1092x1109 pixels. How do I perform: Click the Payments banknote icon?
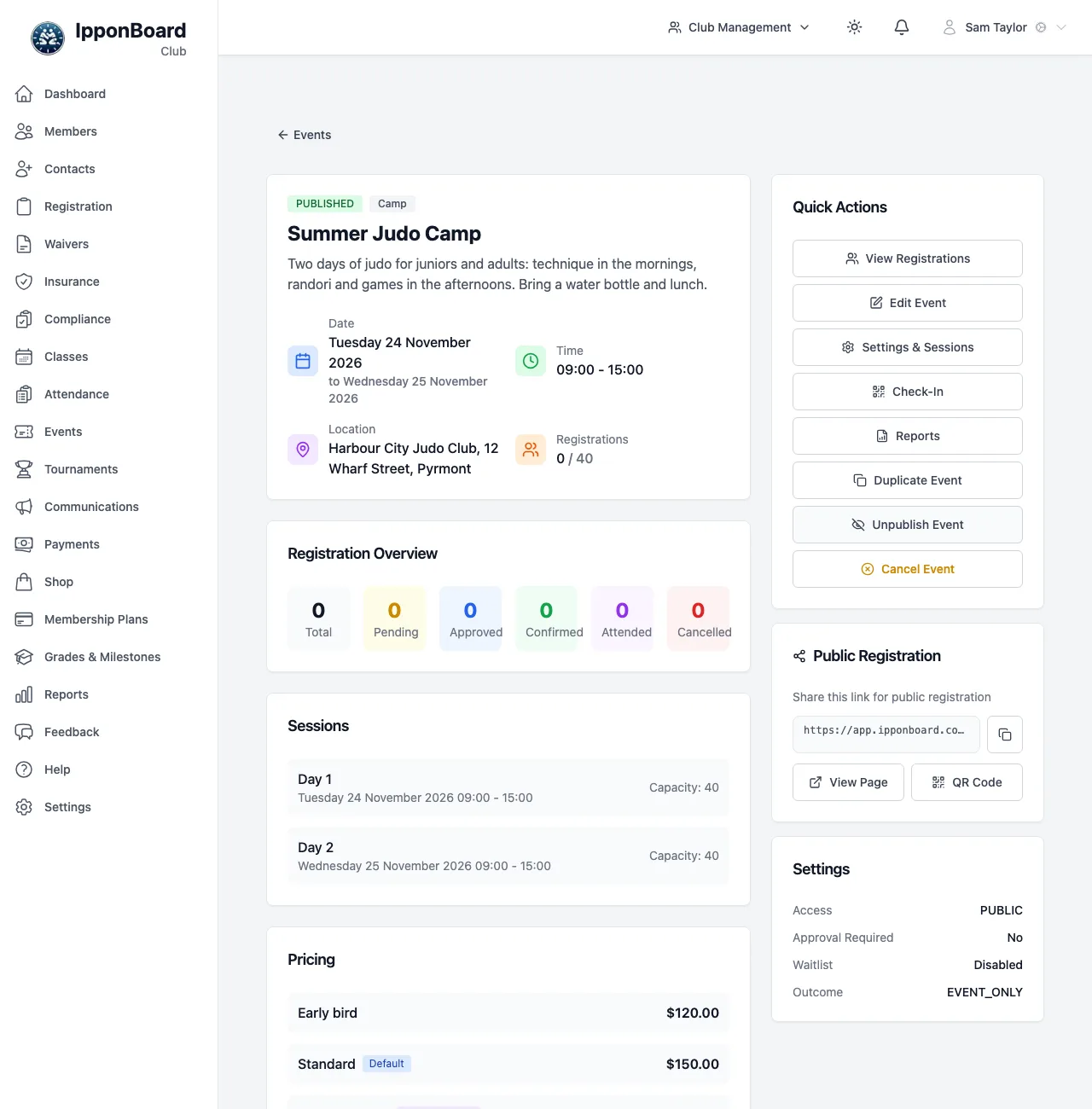24,544
